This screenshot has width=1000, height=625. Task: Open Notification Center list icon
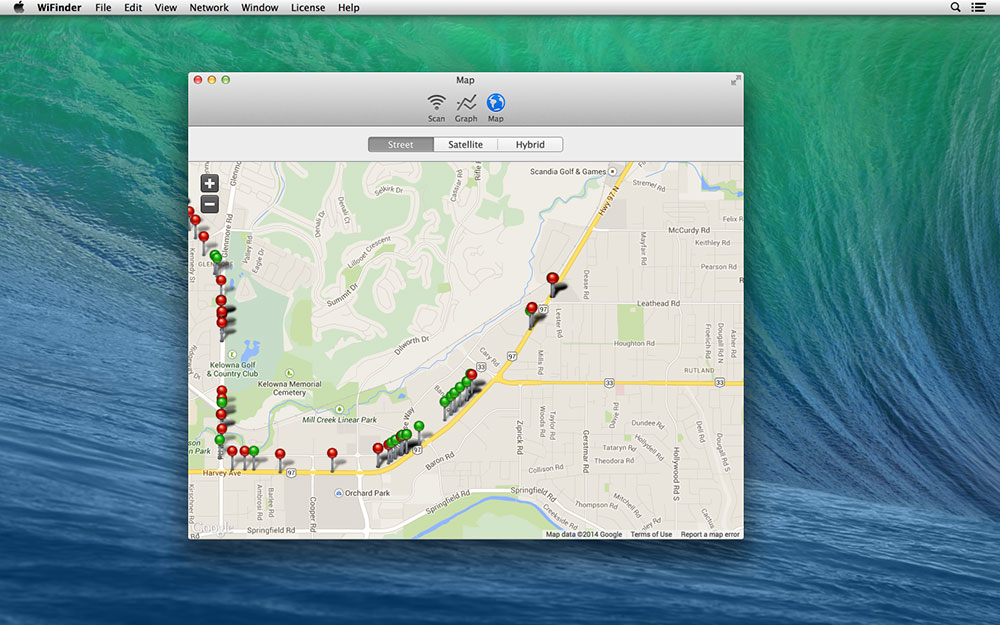(x=978, y=7)
